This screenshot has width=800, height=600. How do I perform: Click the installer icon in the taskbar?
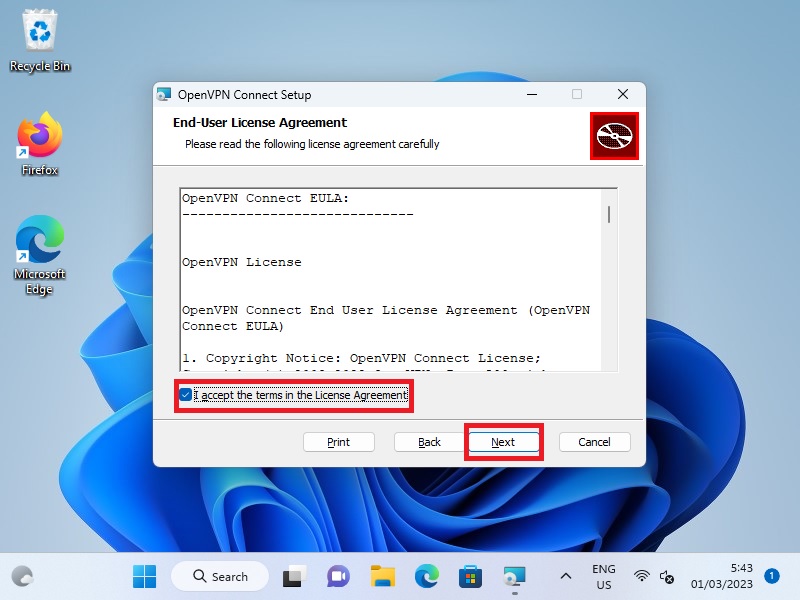click(514, 576)
